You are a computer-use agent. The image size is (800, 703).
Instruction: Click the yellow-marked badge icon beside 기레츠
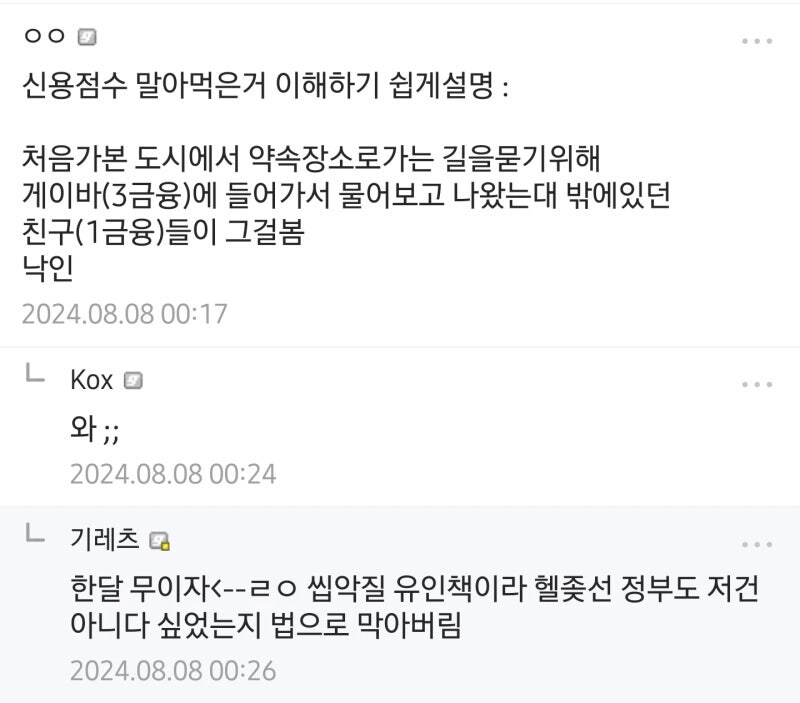click(x=159, y=541)
